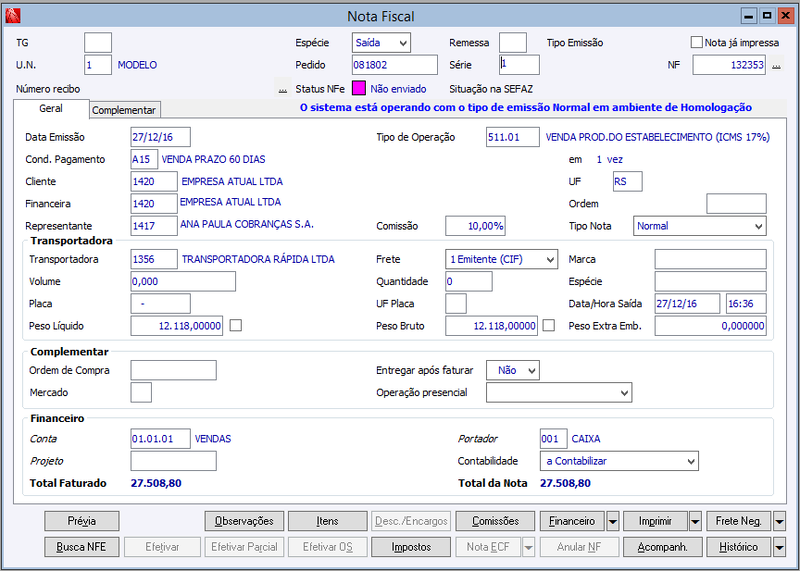
Task: Toggle the checkbox beside Peso Bruto
Action: pyautogui.click(x=548, y=325)
